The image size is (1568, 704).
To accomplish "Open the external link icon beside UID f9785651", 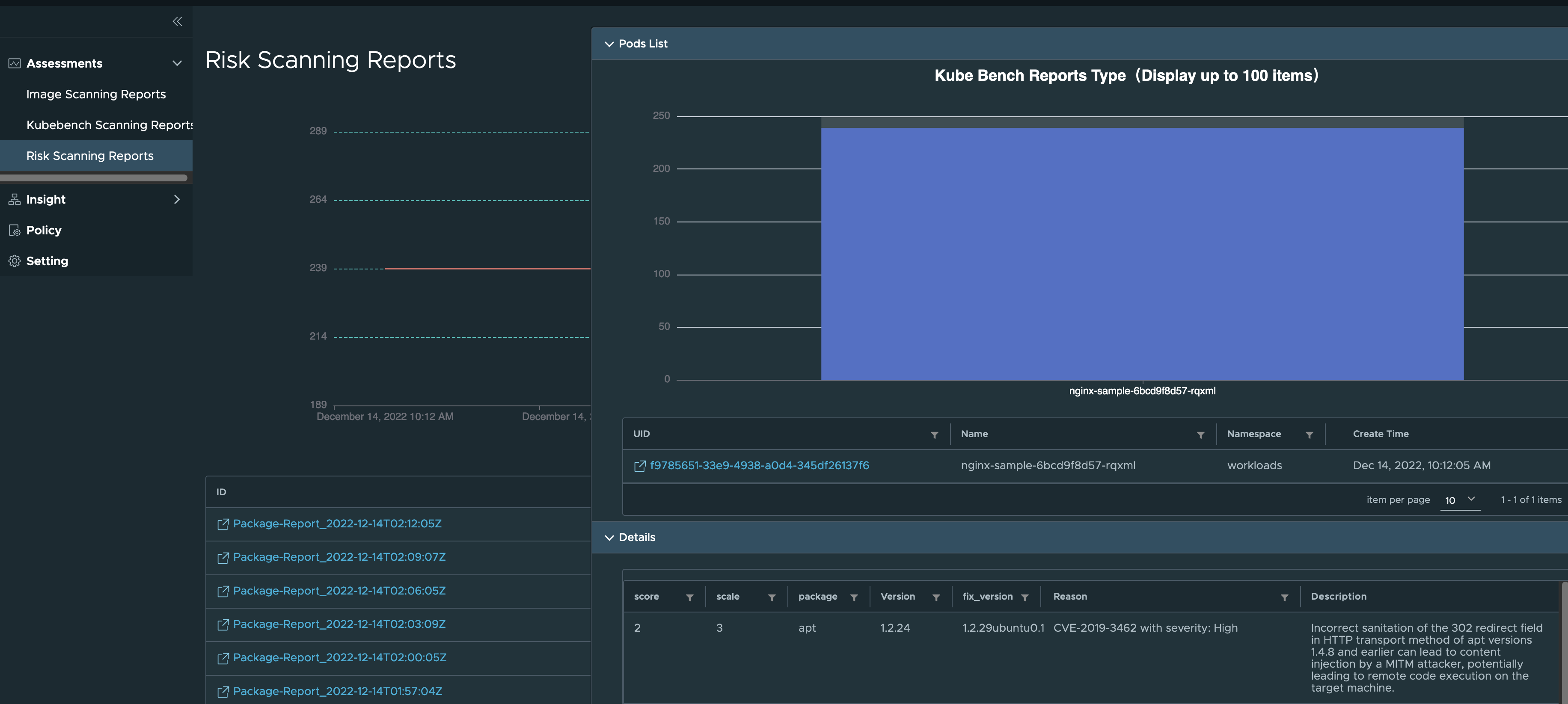I will tap(640, 465).
